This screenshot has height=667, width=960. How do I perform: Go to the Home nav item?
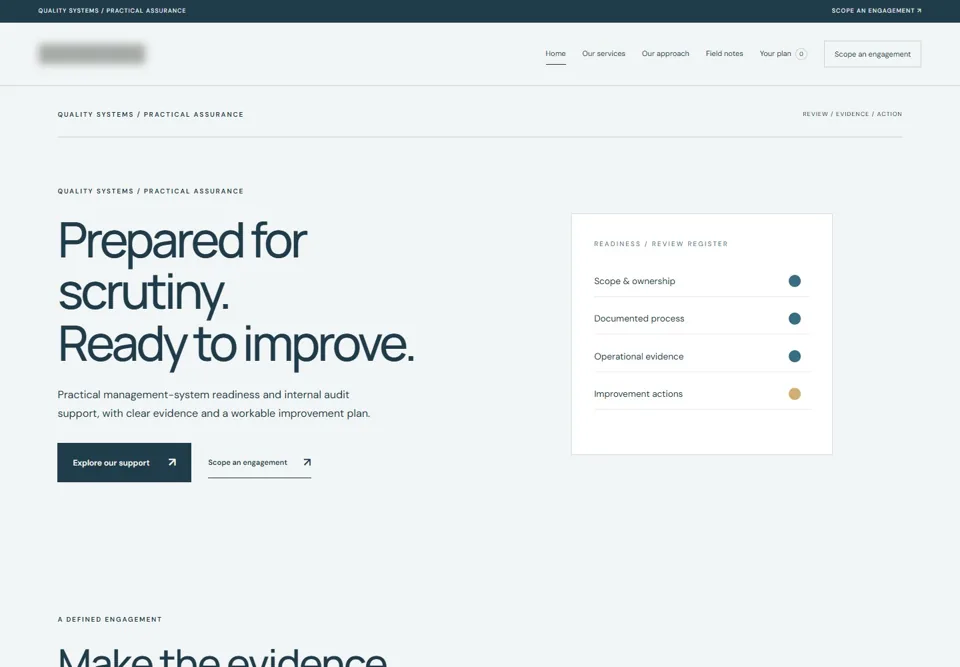555,54
